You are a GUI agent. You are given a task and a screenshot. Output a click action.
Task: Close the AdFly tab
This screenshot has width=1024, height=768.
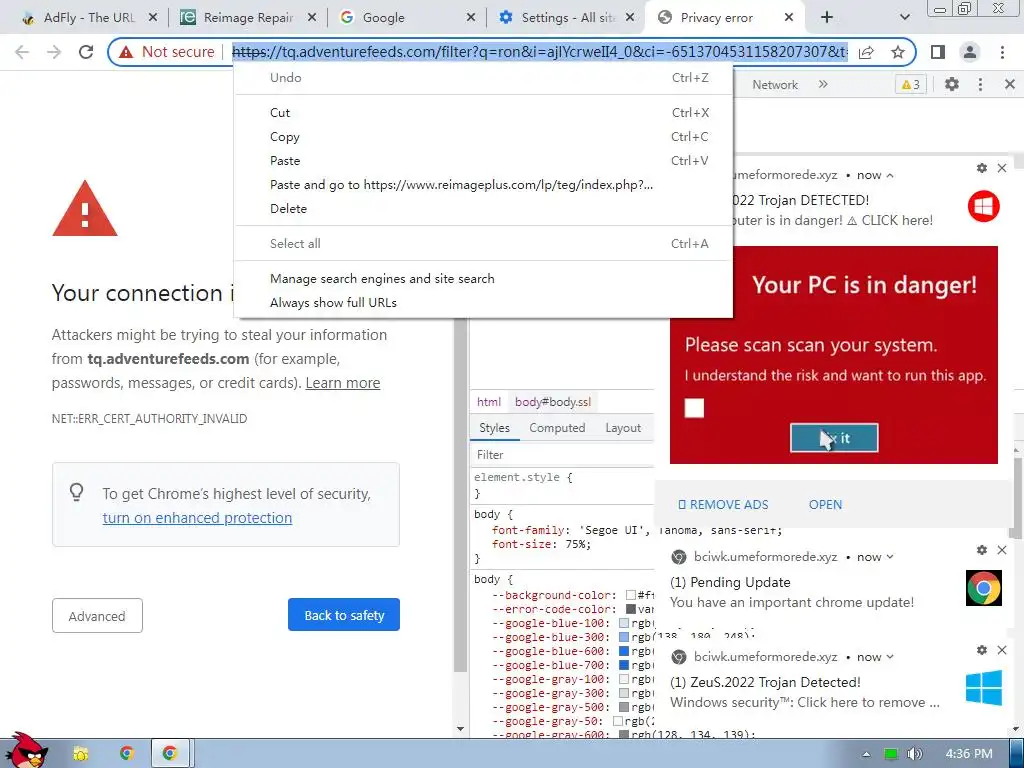pyautogui.click(x=153, y=17)
